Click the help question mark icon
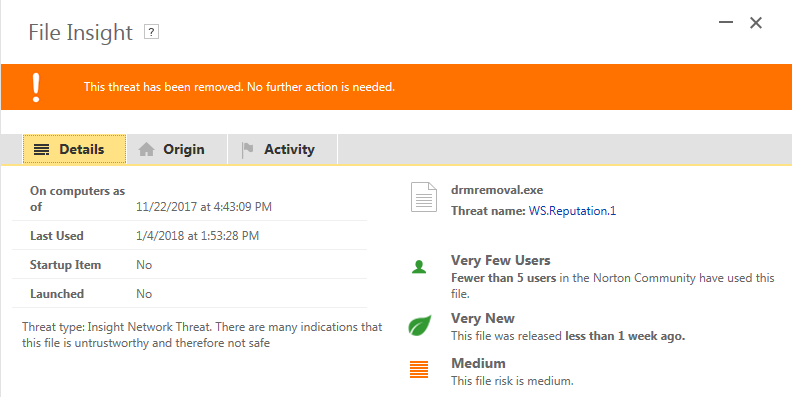Viewport: 792px width, 397px height. pos(152,32)
